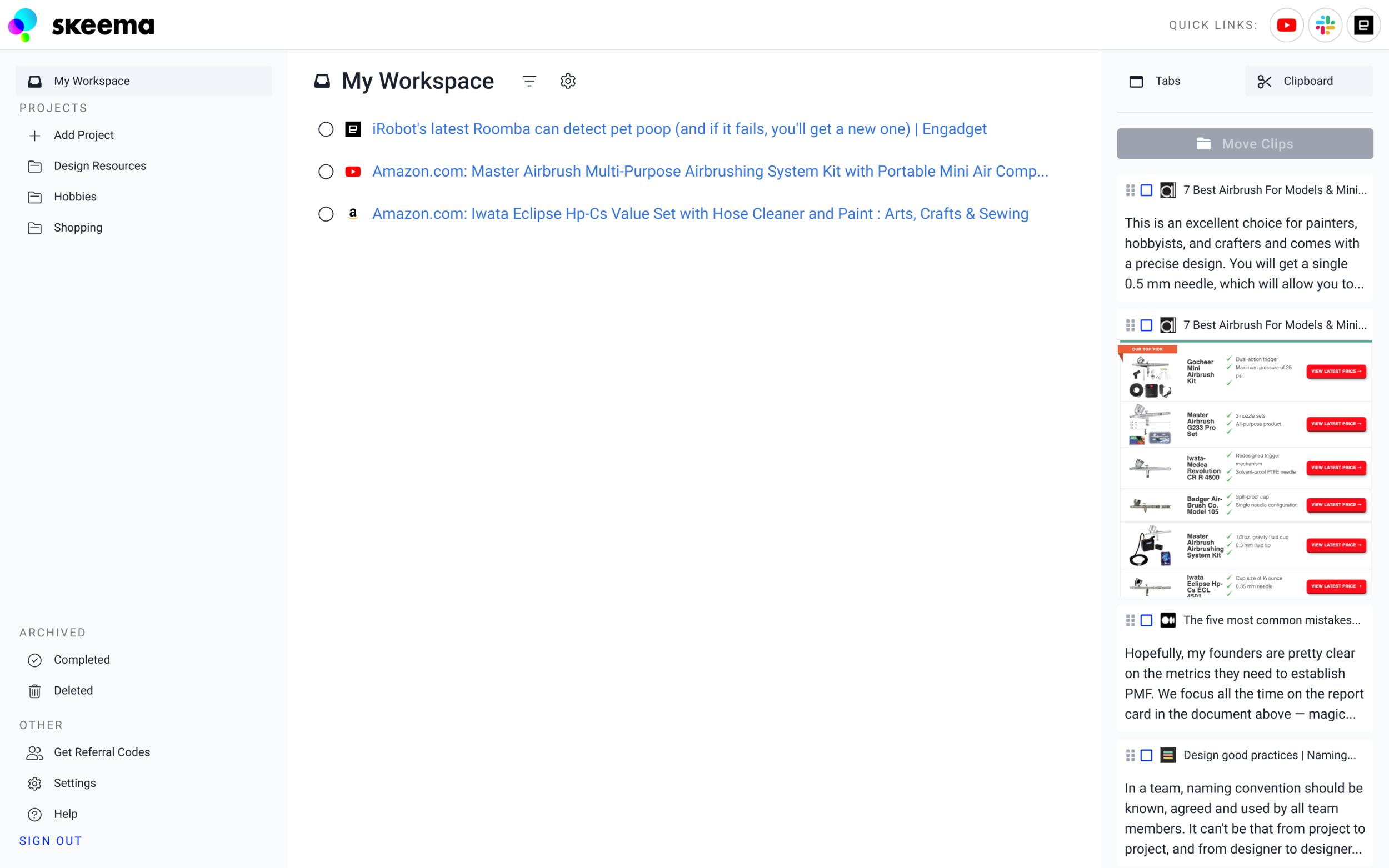Screen dimensions: 1389x868
Task: Check the second 7 Best Airbrush clip checkbox
Action: click(1146, 325)
